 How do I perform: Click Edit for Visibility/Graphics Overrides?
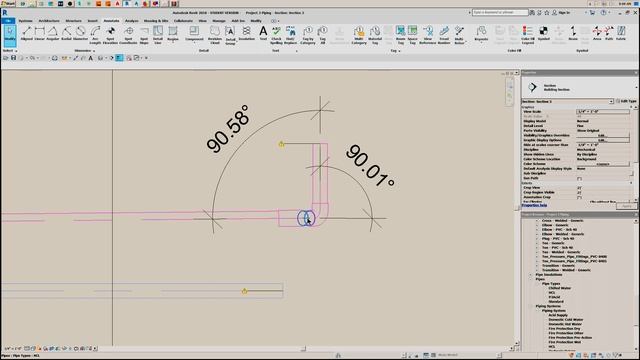pos(603,135)
